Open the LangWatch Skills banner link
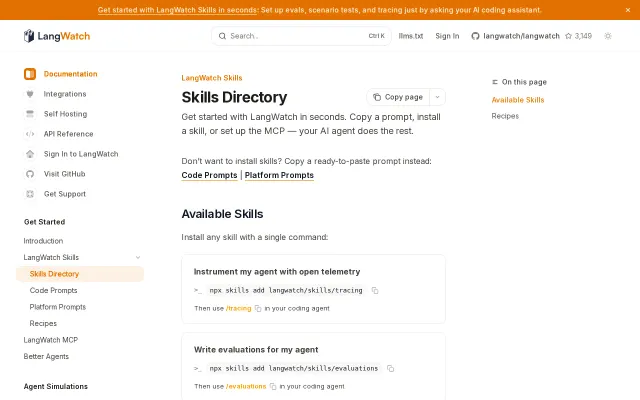Image resolution: width=640 pixels, height=400 pixels. coord(177,10)
